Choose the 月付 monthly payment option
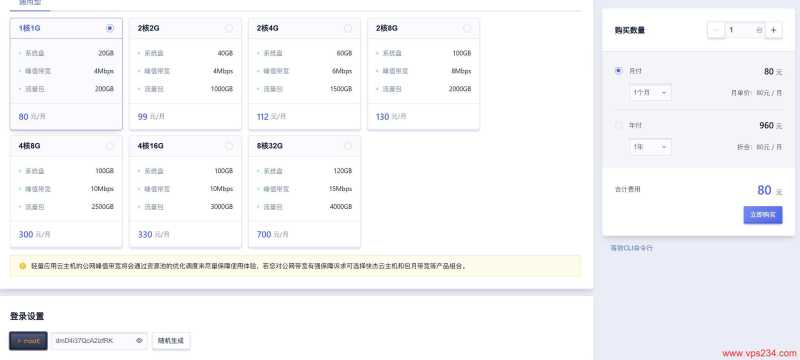Viewport: 800px width, 360px height. coord(619,71)
